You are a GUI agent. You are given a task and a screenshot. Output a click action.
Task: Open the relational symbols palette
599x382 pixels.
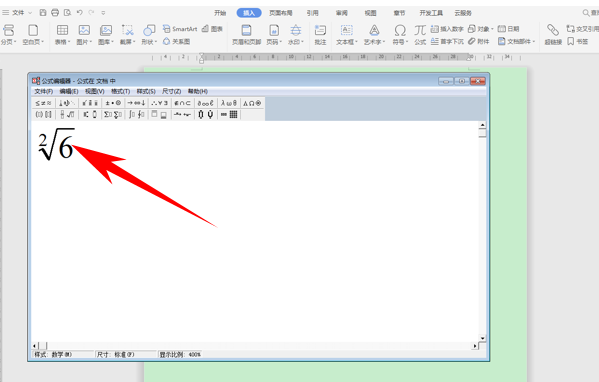(43, 103)
